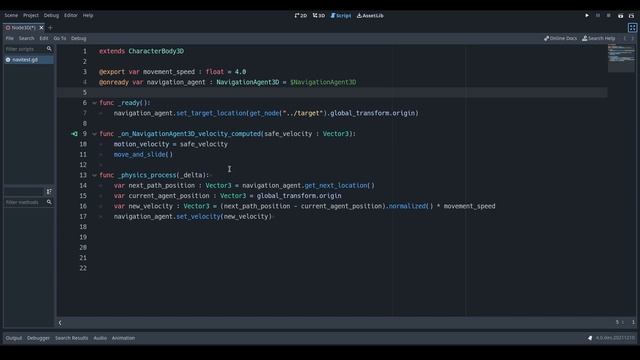Stop the running project
640x360 pixels.
(609, 16)
